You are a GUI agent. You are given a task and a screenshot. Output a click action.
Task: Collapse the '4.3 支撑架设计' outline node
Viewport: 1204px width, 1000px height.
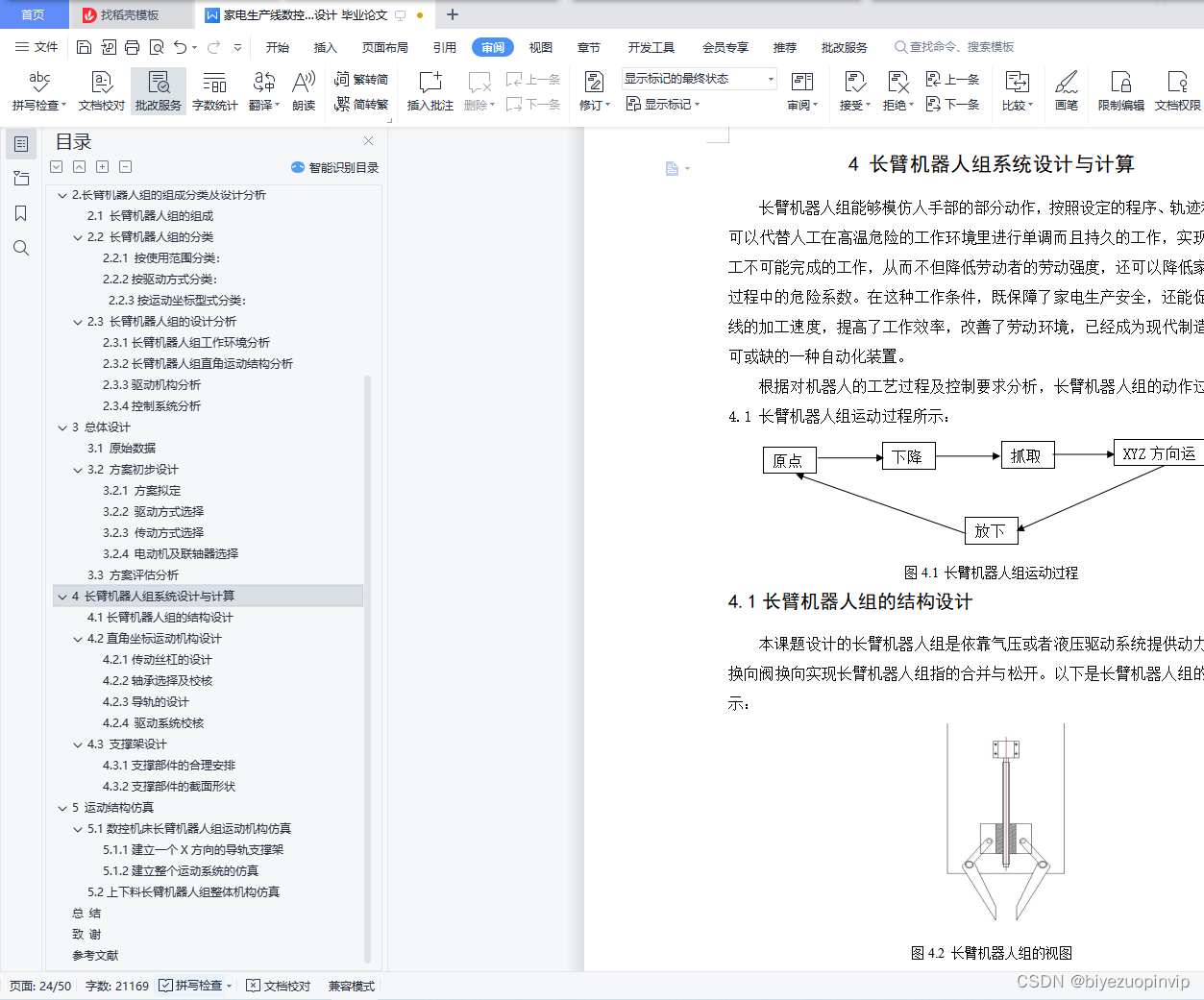point(78,744)
